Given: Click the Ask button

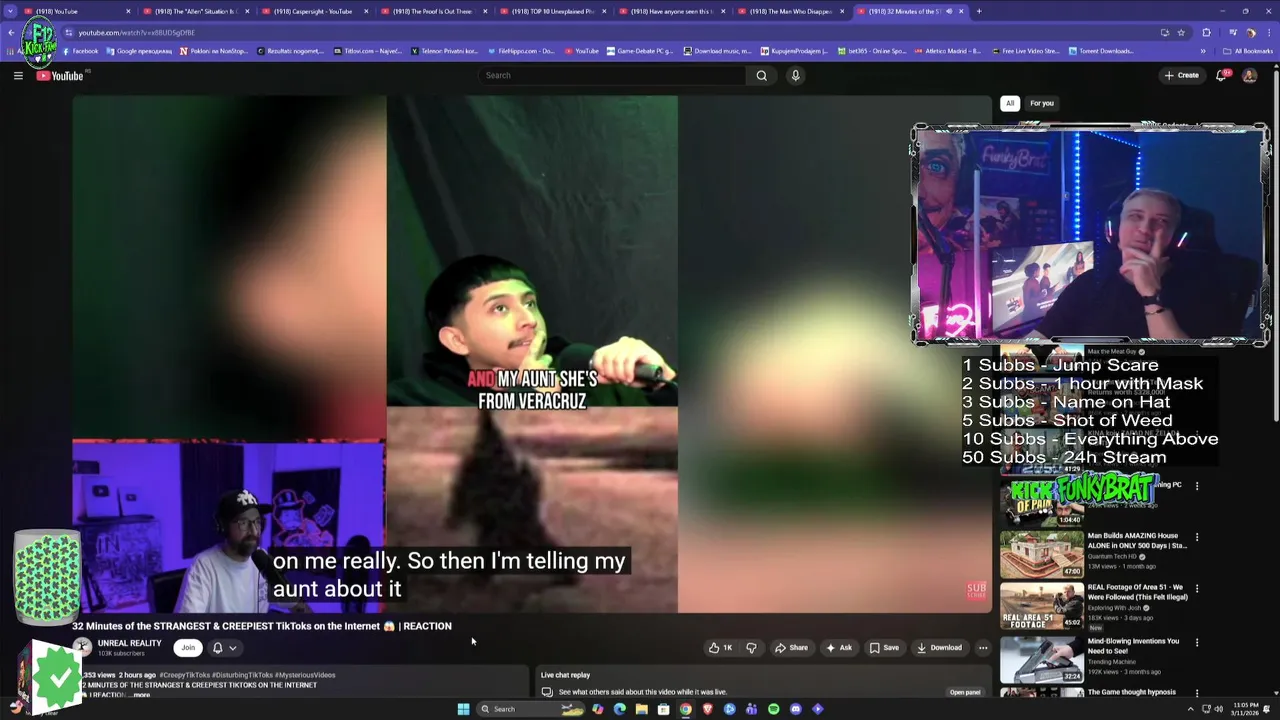Looking at the screenshot, I should click(x=838, y=647).
